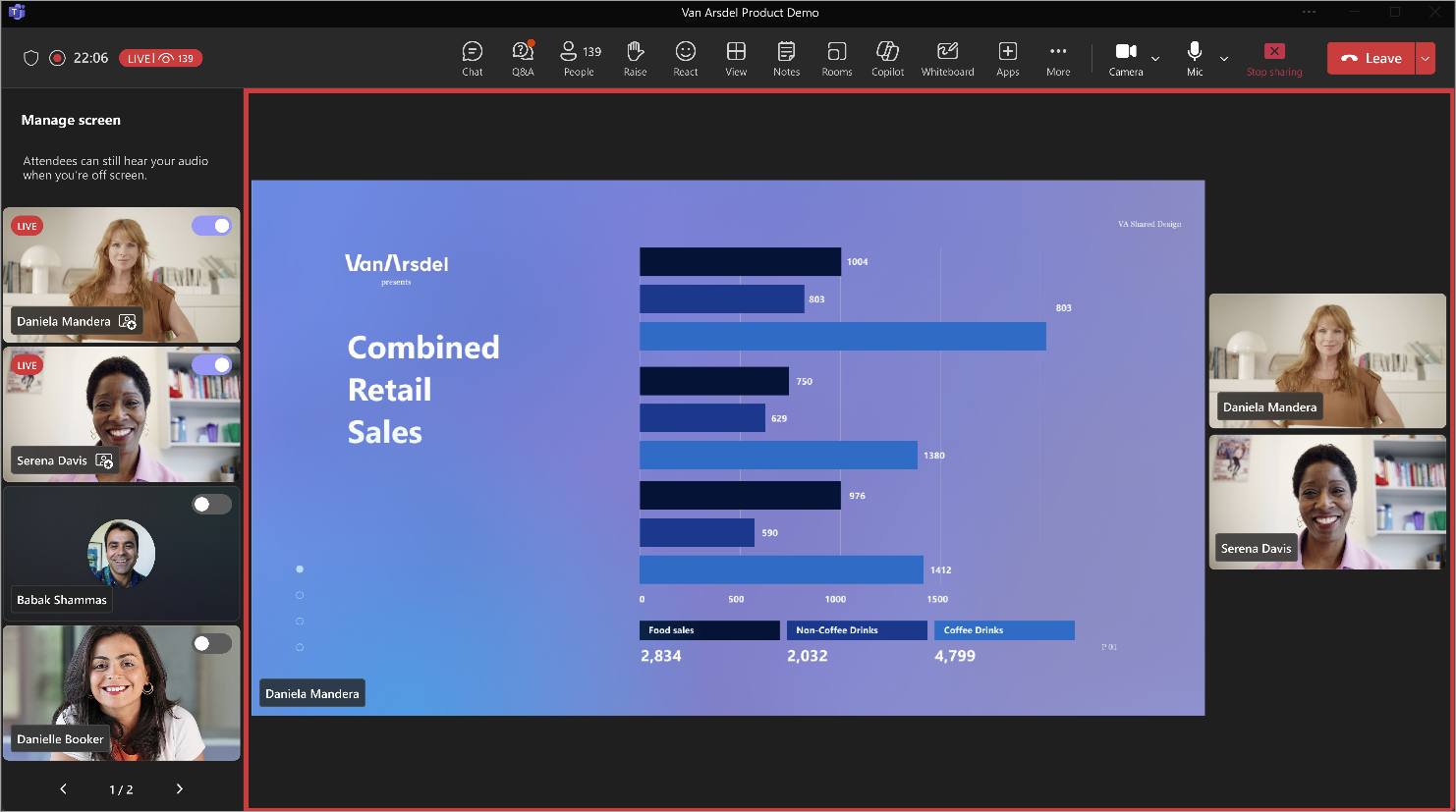1456x812 pixels.
Task: Add Apps to the meeting
Action: [x=1008, y=59]
